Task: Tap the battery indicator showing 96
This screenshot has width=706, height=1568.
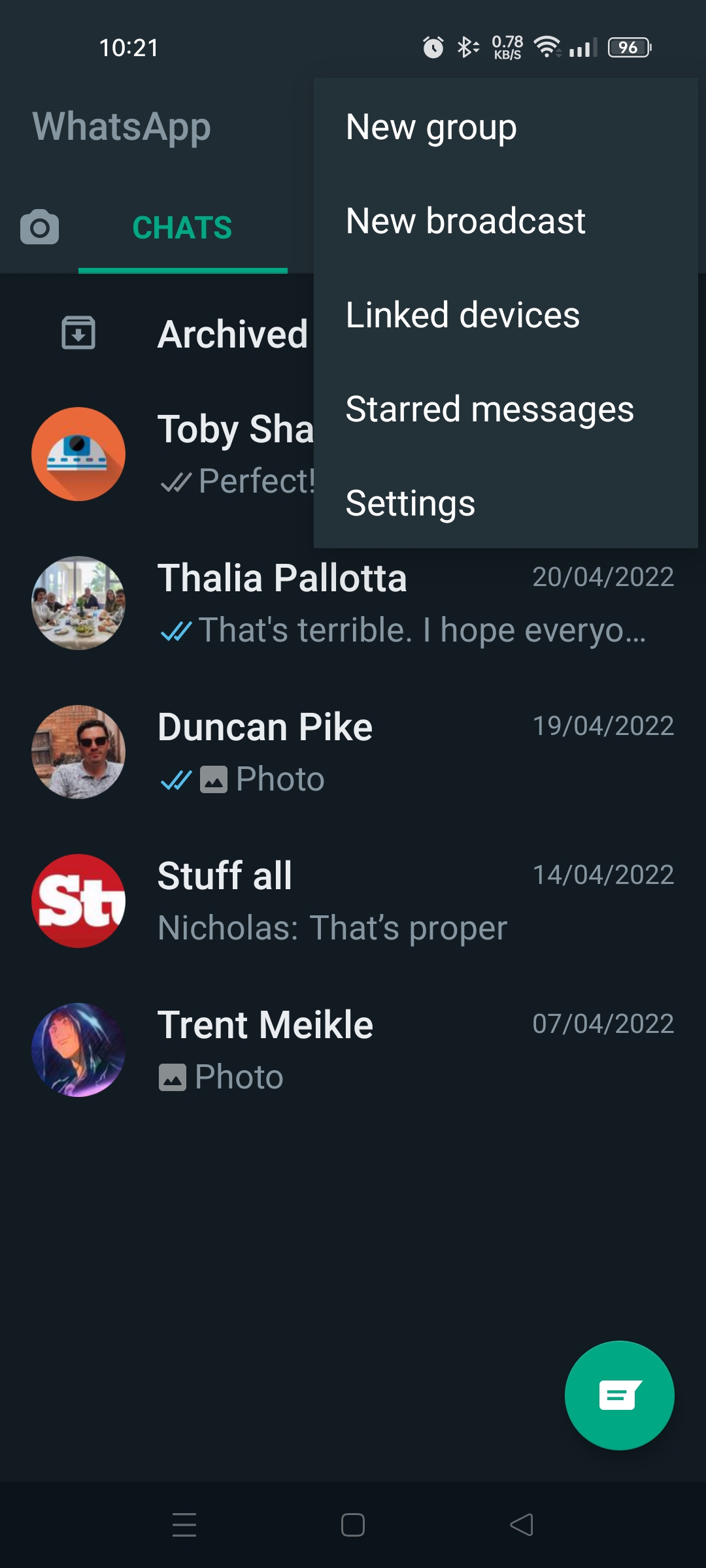Action: point(629,48)
